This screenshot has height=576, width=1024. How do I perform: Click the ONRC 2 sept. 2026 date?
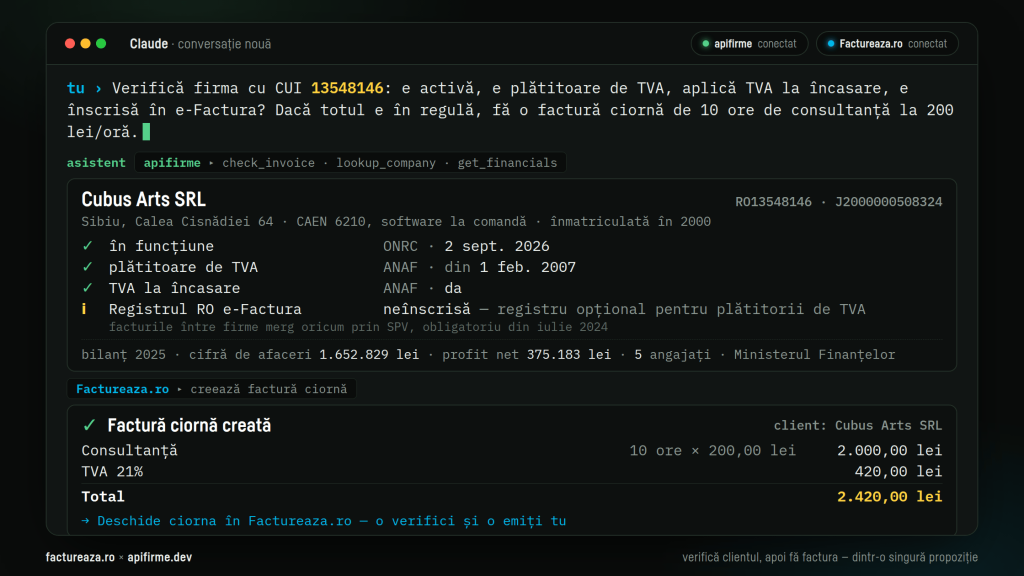466,246
